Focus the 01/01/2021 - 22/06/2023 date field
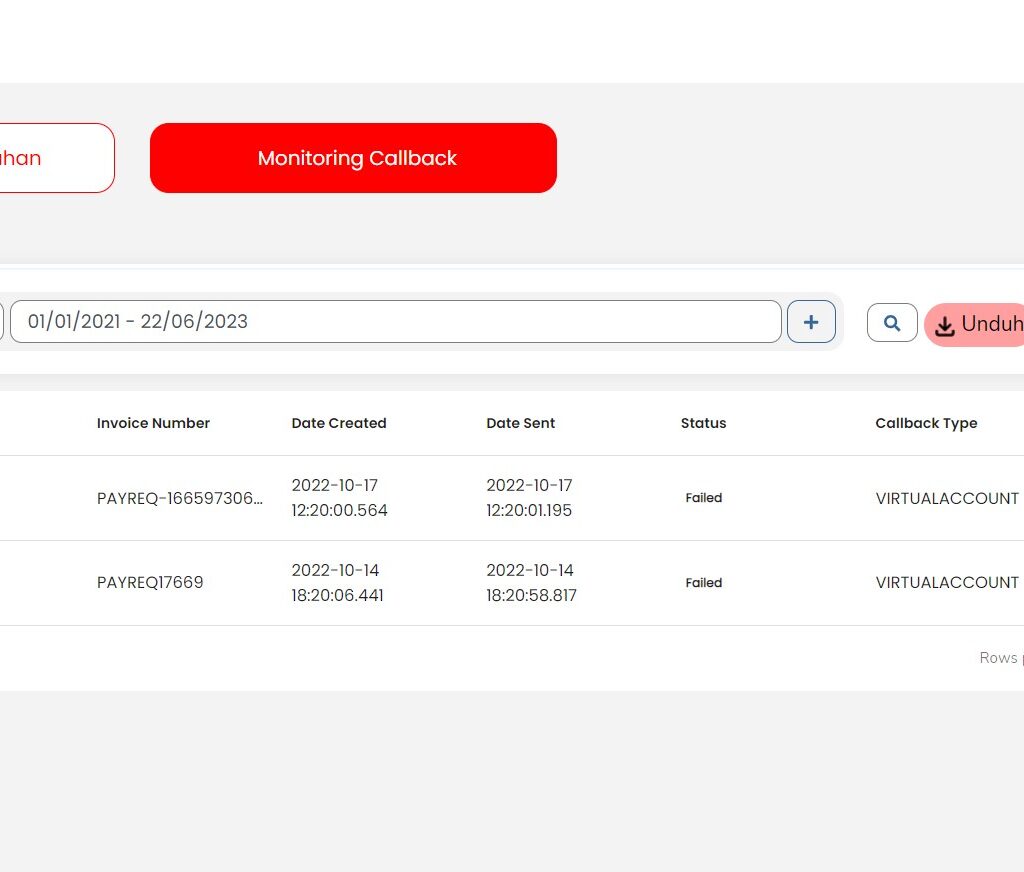This screenshot has width=1024, height=872. pyautogui.click(x=395, y=322)
